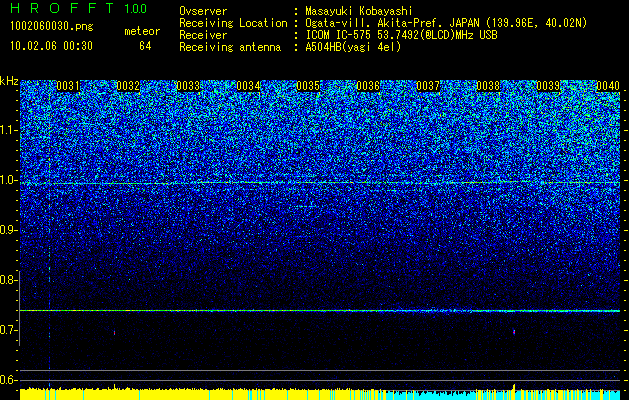The image size is (629, 400).
Task: Click the A504HB(yagi 4el) antenna text
Action: click(353, 47)
